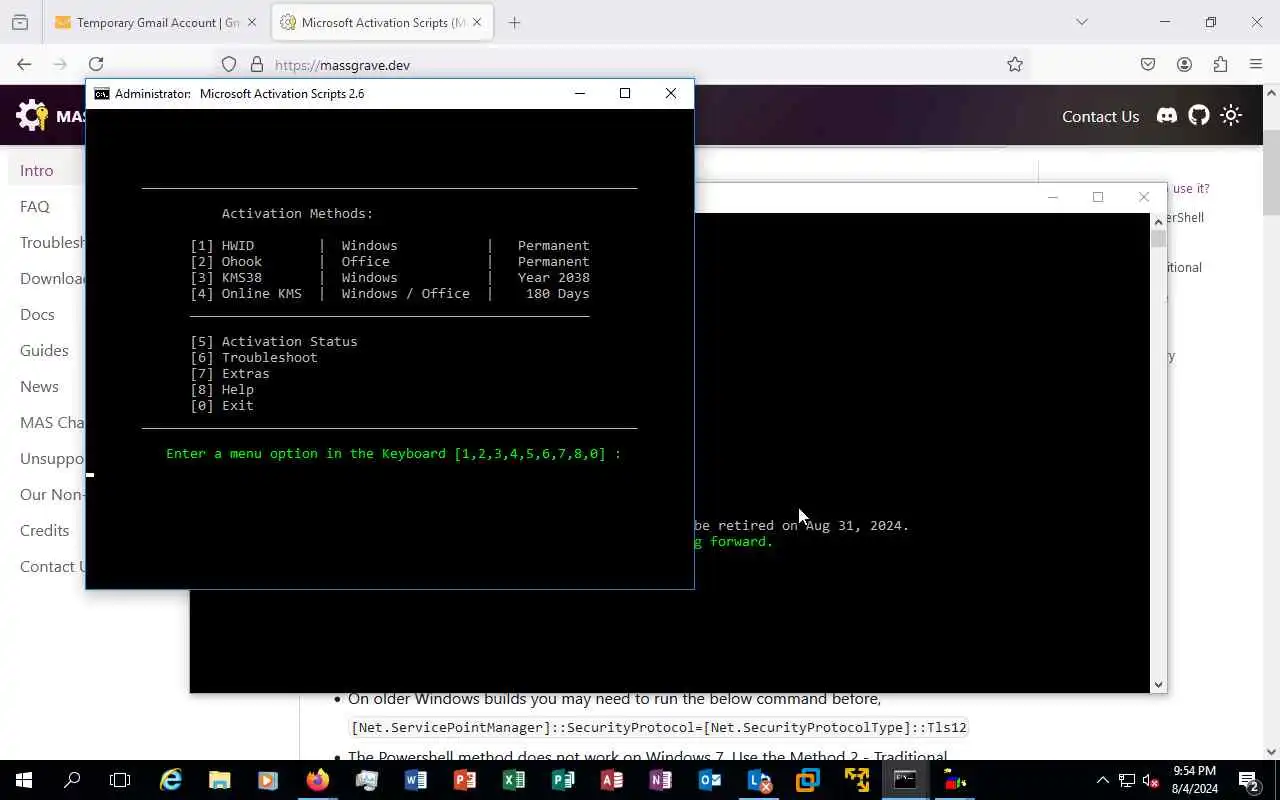
Task: Open the Action Center notifications icon
Action: 1248,780
